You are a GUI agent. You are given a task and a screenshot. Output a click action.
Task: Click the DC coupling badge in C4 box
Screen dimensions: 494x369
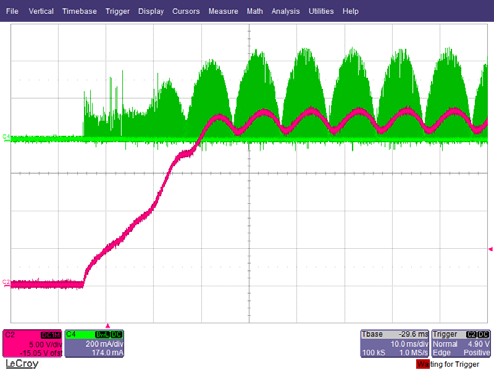coord(117,334)
